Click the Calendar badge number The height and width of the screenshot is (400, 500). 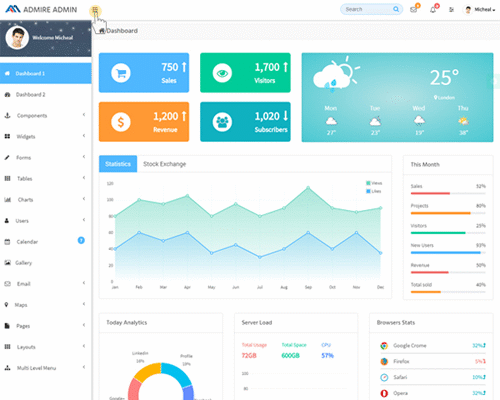coord(81,240)
